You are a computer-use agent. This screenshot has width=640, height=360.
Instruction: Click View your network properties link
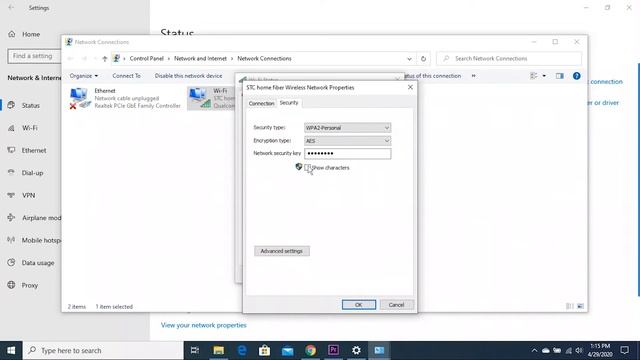(x=204, y=325)
